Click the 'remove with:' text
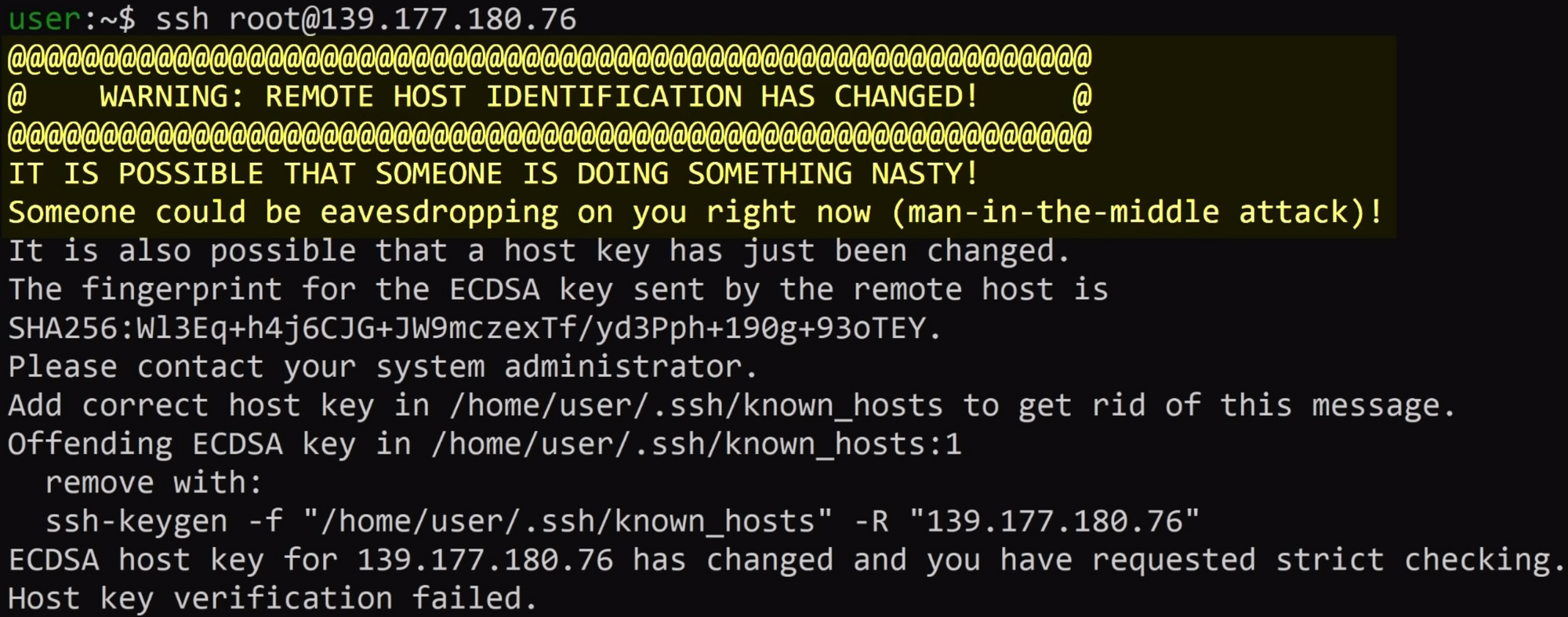Screen dimensions: 1568x617 [154, 482]
